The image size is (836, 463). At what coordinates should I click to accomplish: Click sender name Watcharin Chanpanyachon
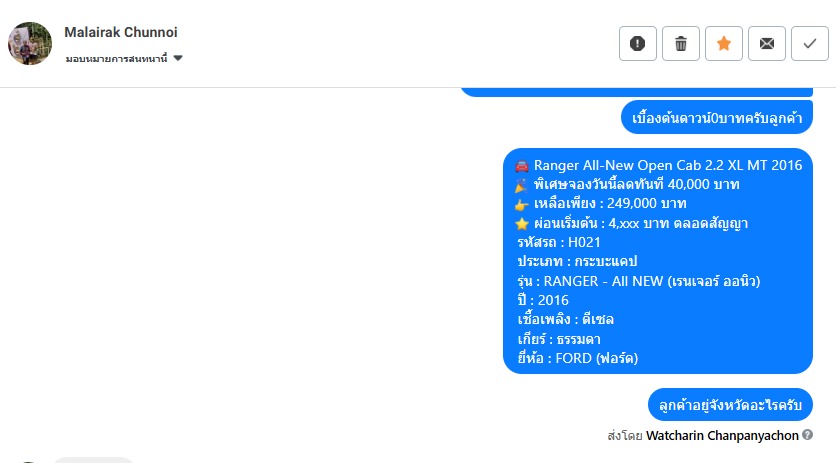click(x=722, y=435)
